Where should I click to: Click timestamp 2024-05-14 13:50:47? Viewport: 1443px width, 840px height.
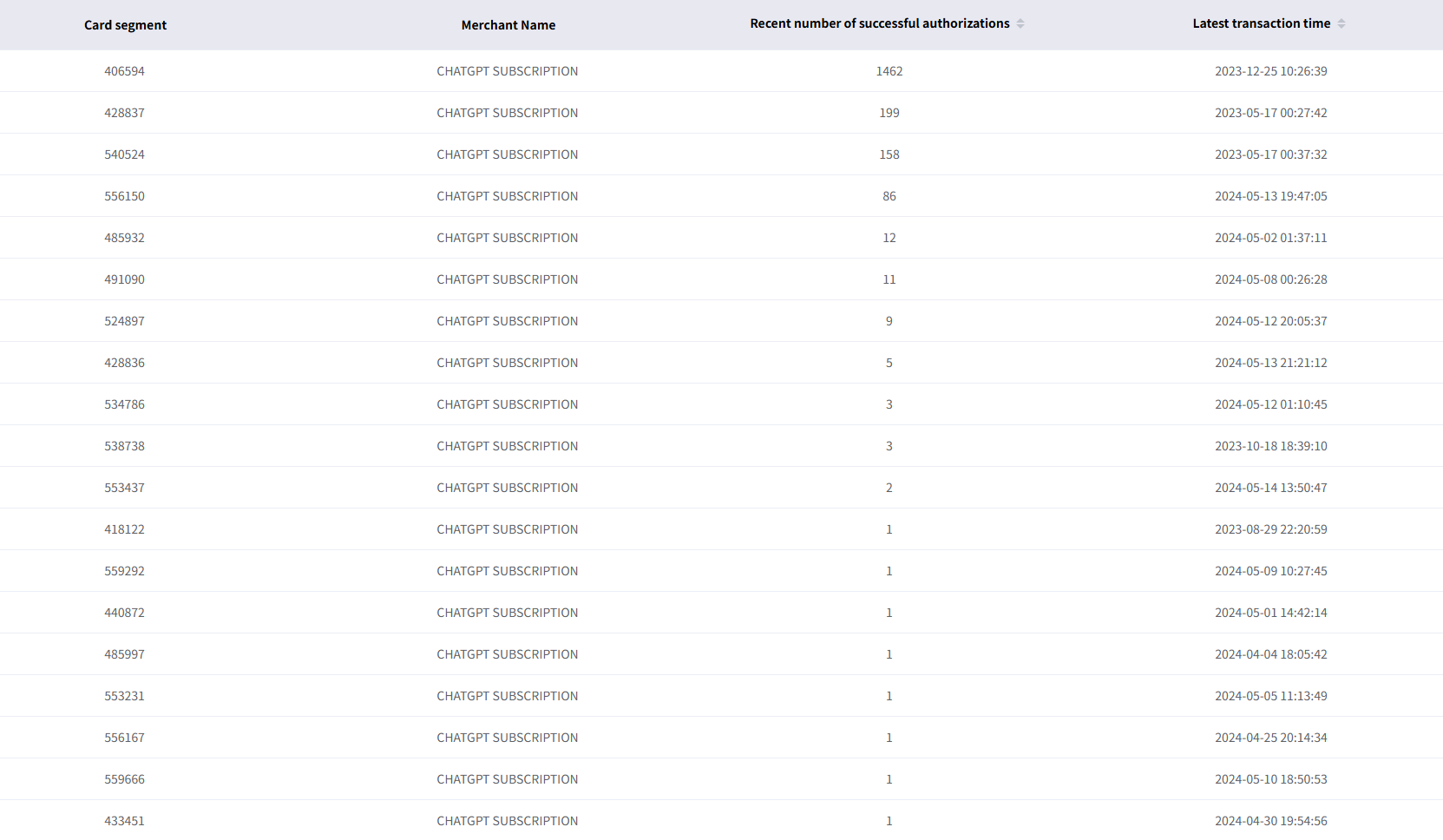click(1270, 488)
